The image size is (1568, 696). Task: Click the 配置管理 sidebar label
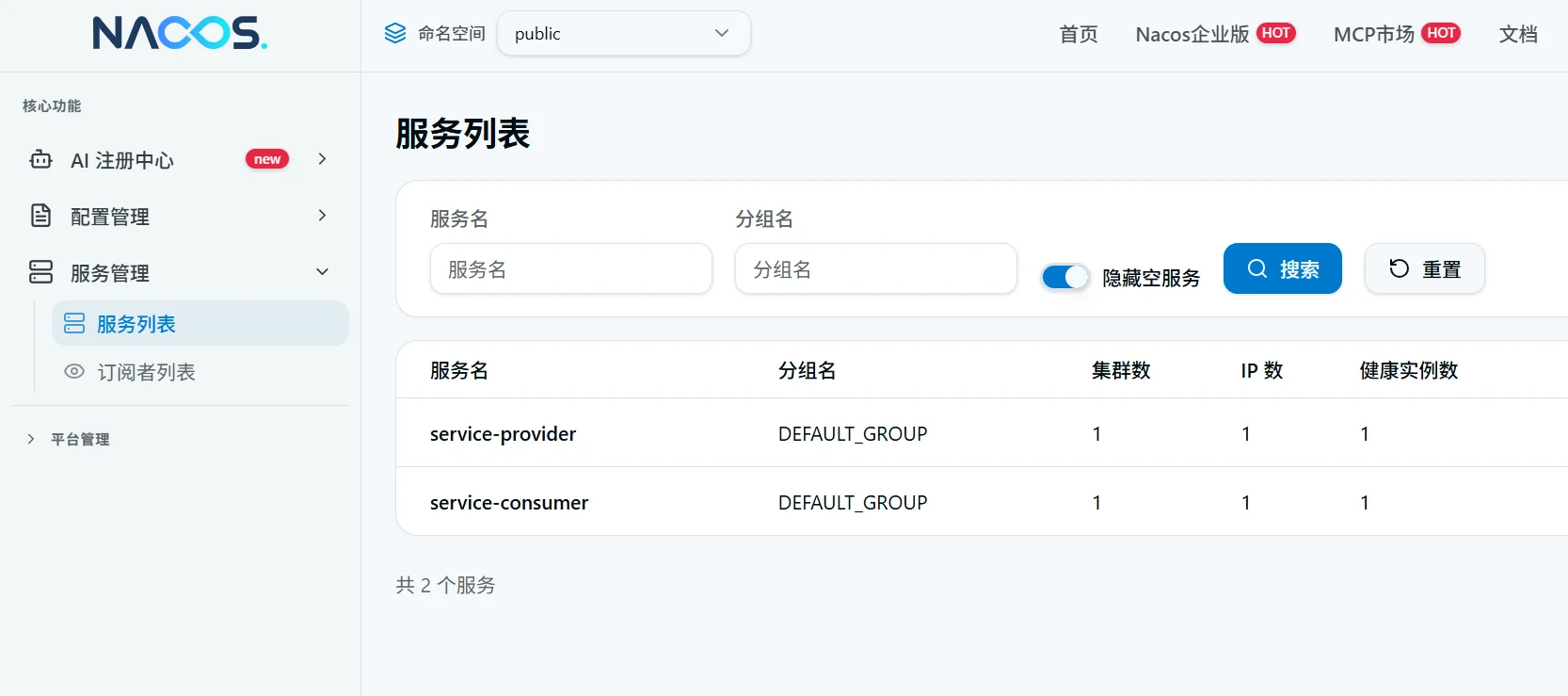point(110,217)
